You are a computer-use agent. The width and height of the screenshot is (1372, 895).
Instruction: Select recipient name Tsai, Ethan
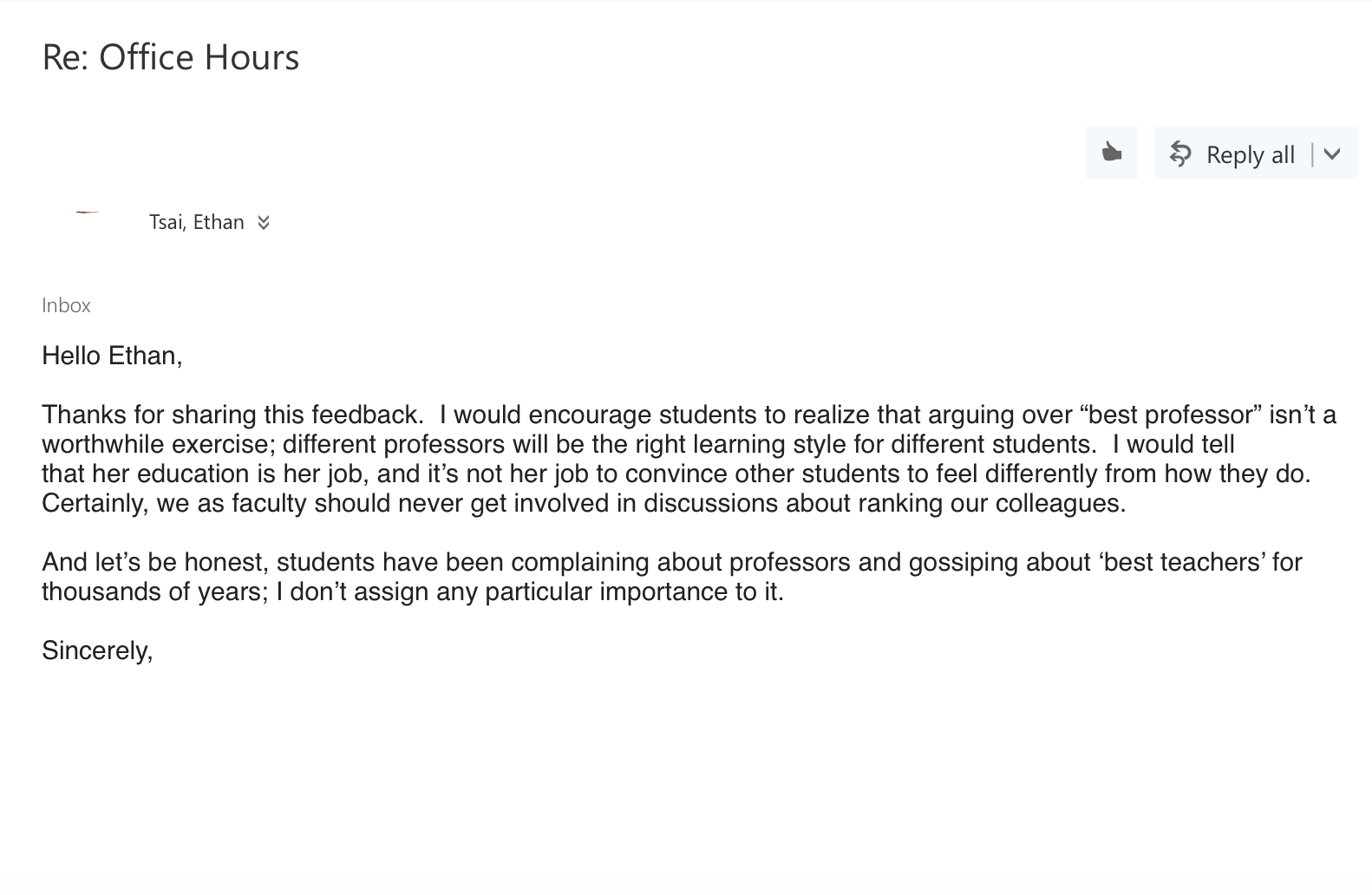(x=197, y=222)
